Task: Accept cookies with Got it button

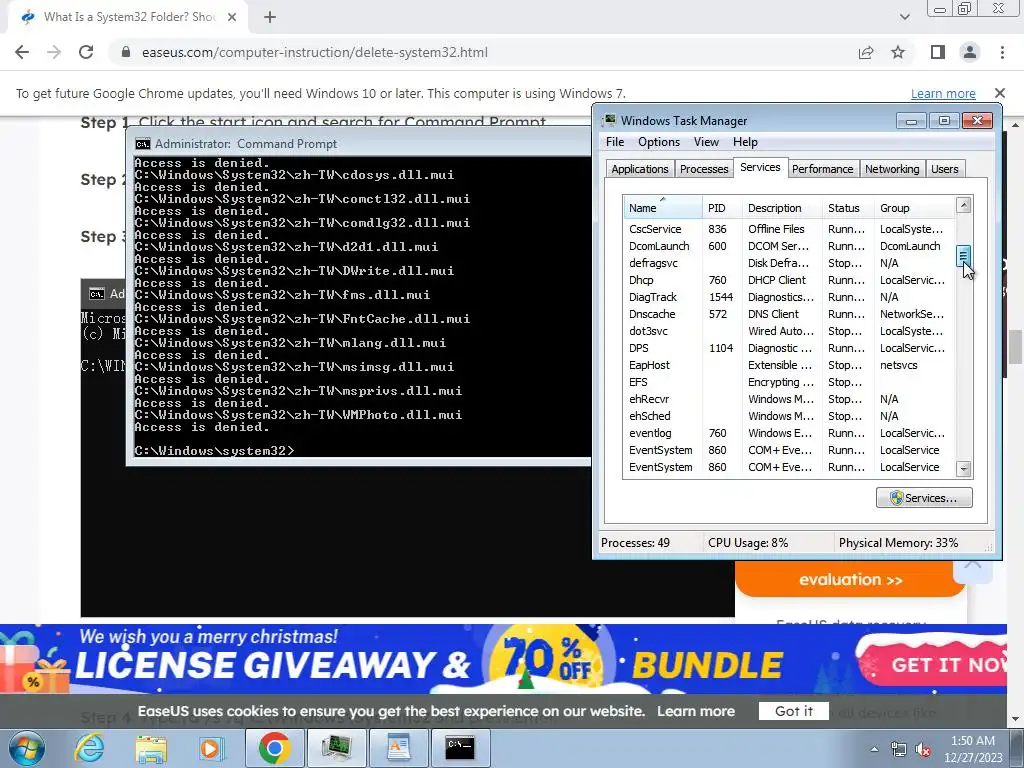Action: click(793, 711)
